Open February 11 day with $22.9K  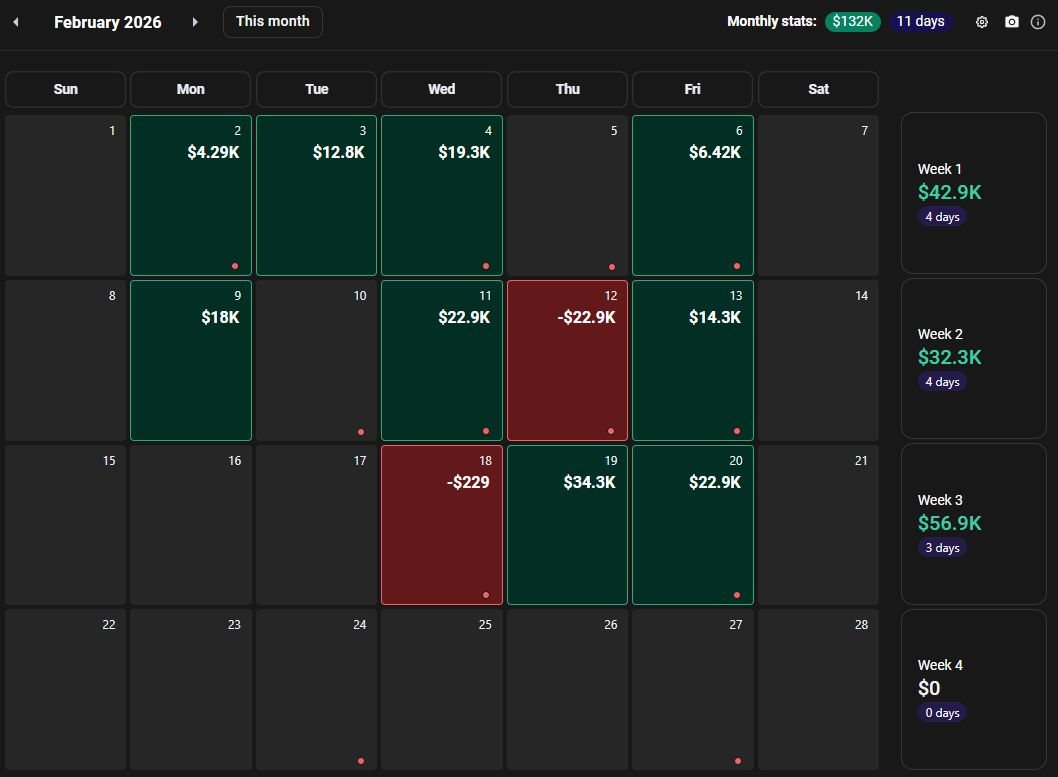442,360
